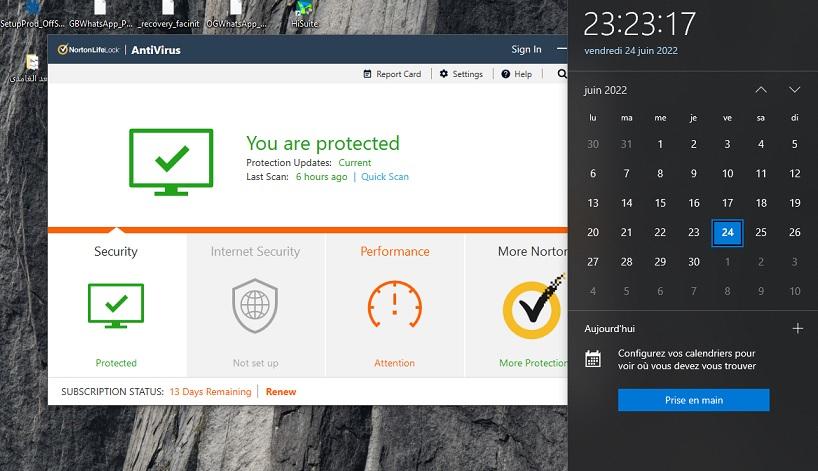
Task: Select June 10 in the calendar
Action: pyautogui.click(x=727, y=174)
